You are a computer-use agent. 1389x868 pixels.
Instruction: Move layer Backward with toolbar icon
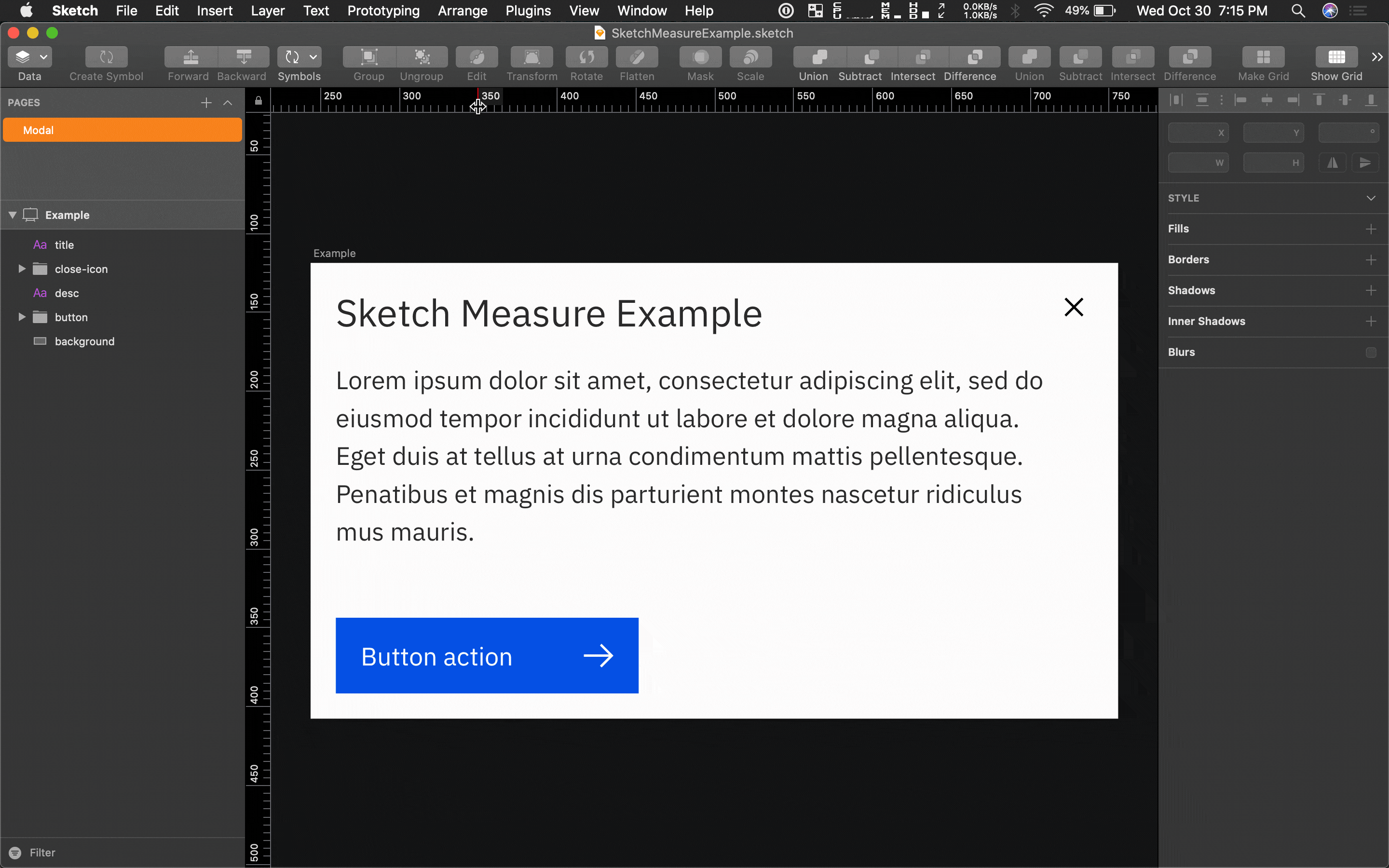[244, 57]
